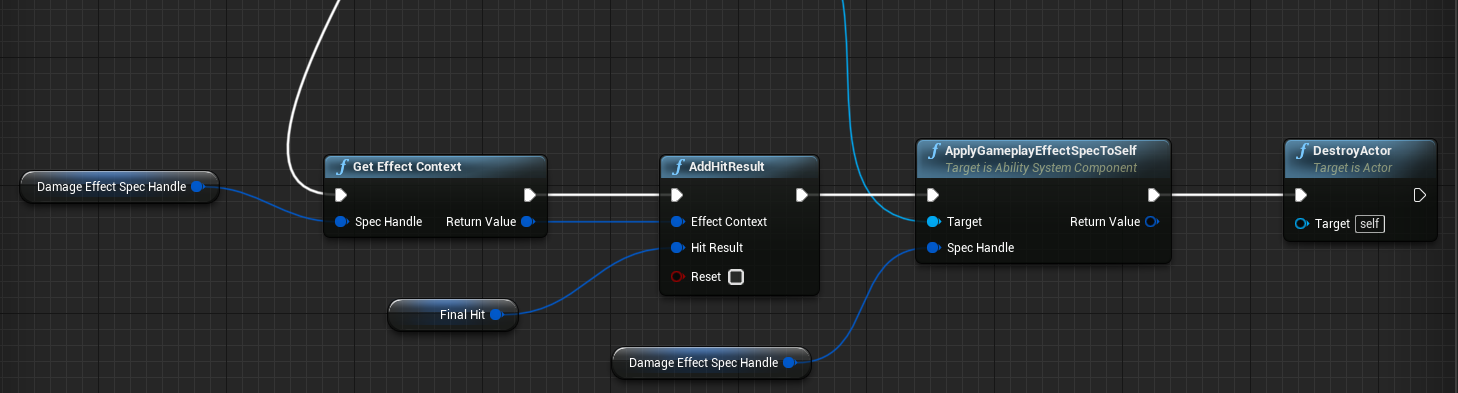The image size is (1458, 393).
Task: Click the AddHitResult input execution pin
Action: [x=677, y=195]
